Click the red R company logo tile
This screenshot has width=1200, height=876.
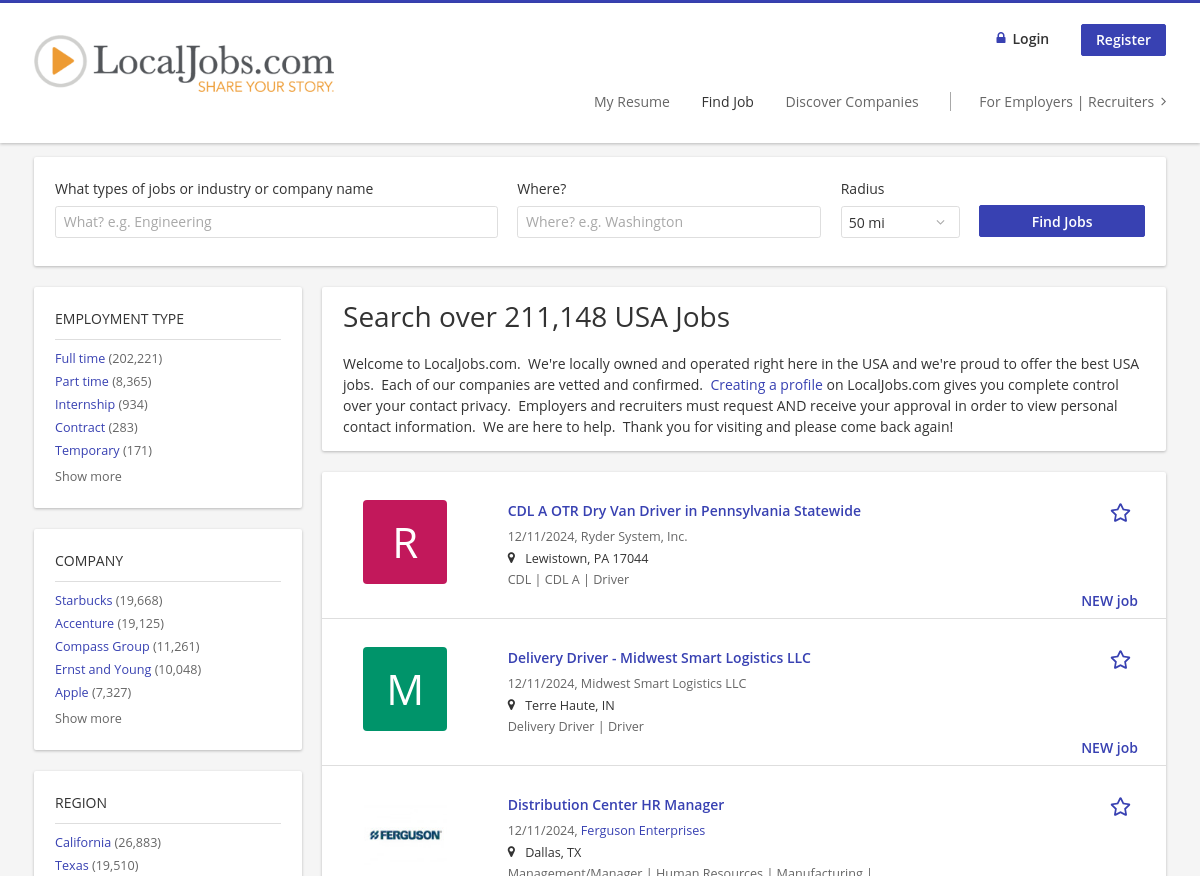405,542
